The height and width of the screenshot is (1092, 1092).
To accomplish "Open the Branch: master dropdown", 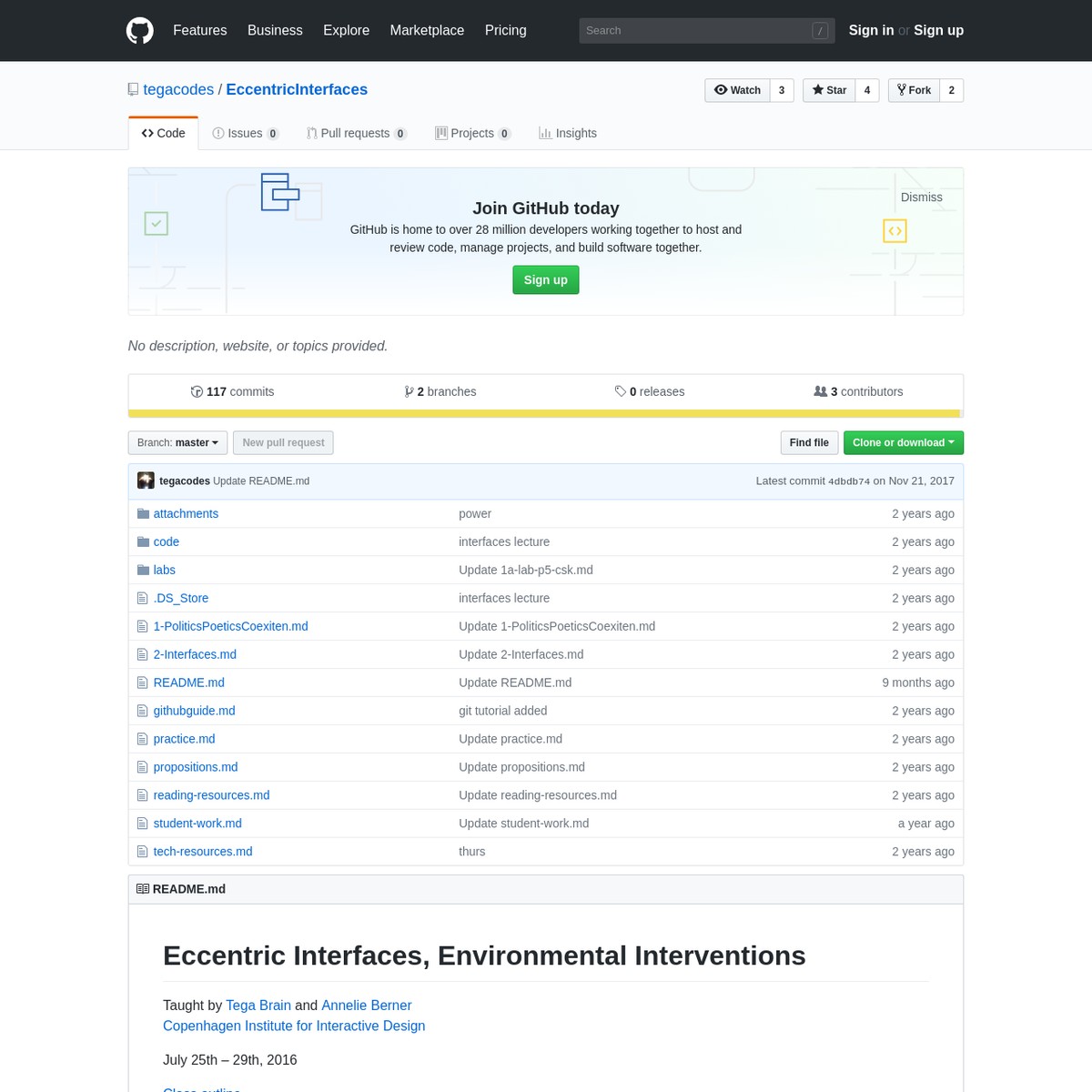I will coord(177,442).
